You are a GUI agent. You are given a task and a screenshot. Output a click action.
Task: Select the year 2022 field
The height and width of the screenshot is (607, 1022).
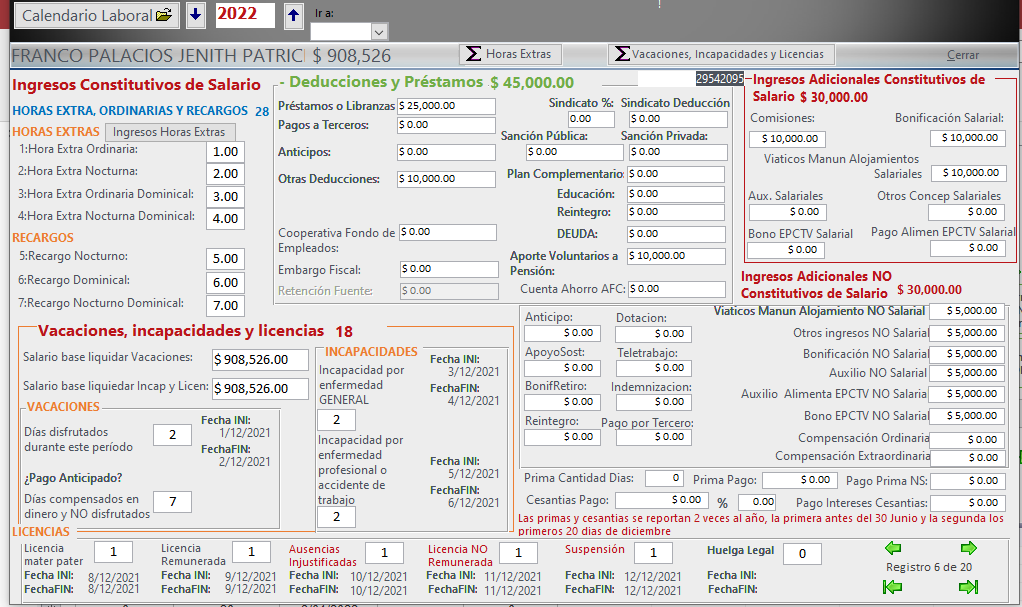[x=244, y=15]
